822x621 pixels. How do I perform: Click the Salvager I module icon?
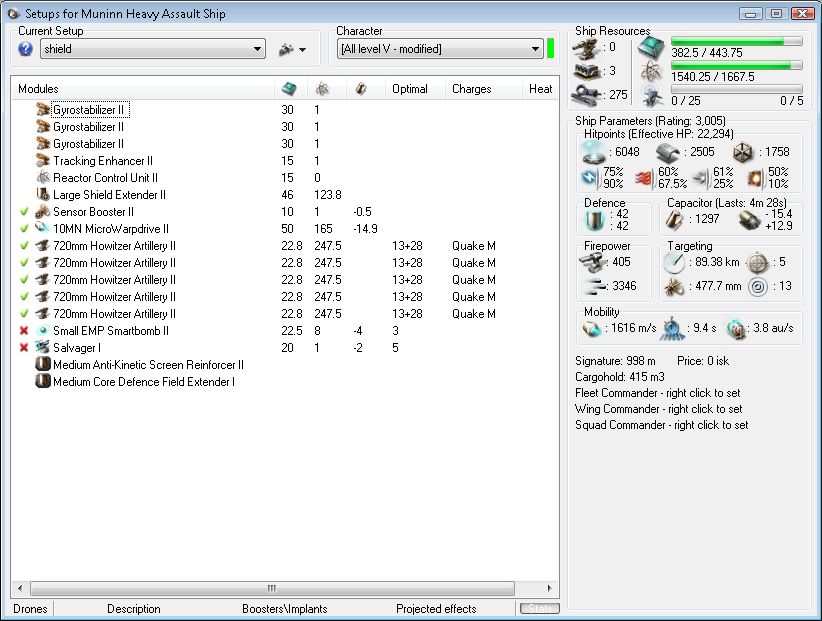pyautogui.click(x=43, y=347)
